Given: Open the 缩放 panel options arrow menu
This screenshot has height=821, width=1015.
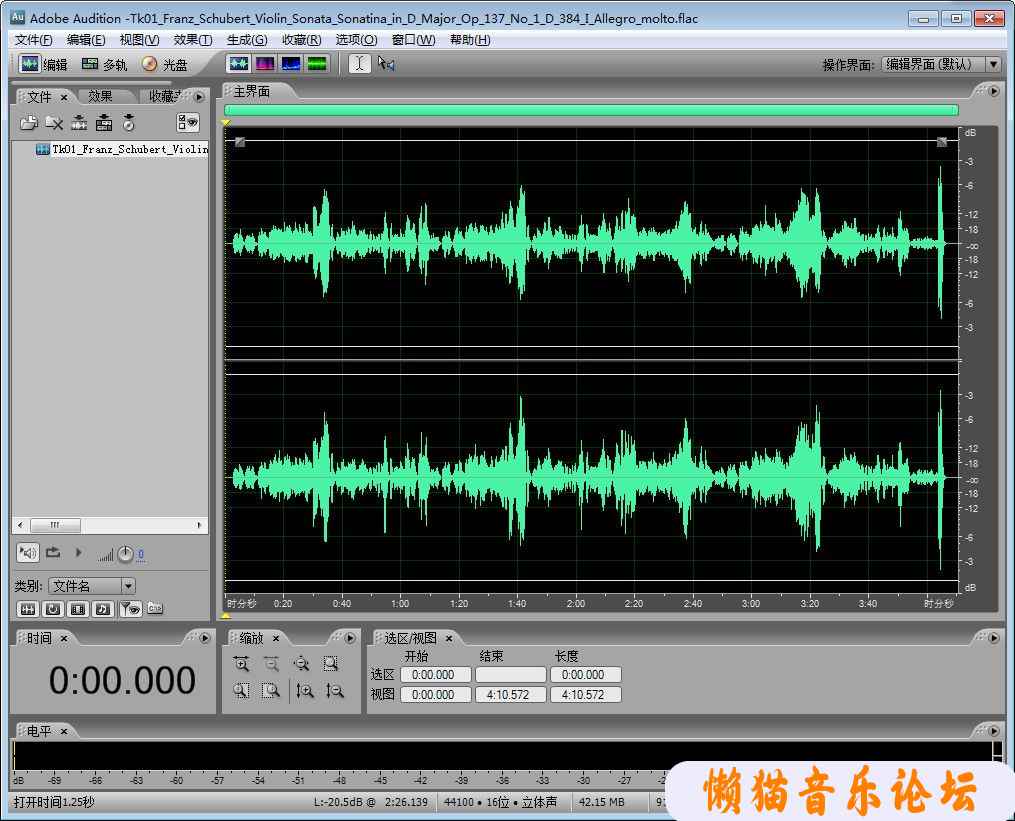Looking at the screenshot, I should tap(350, 638).
